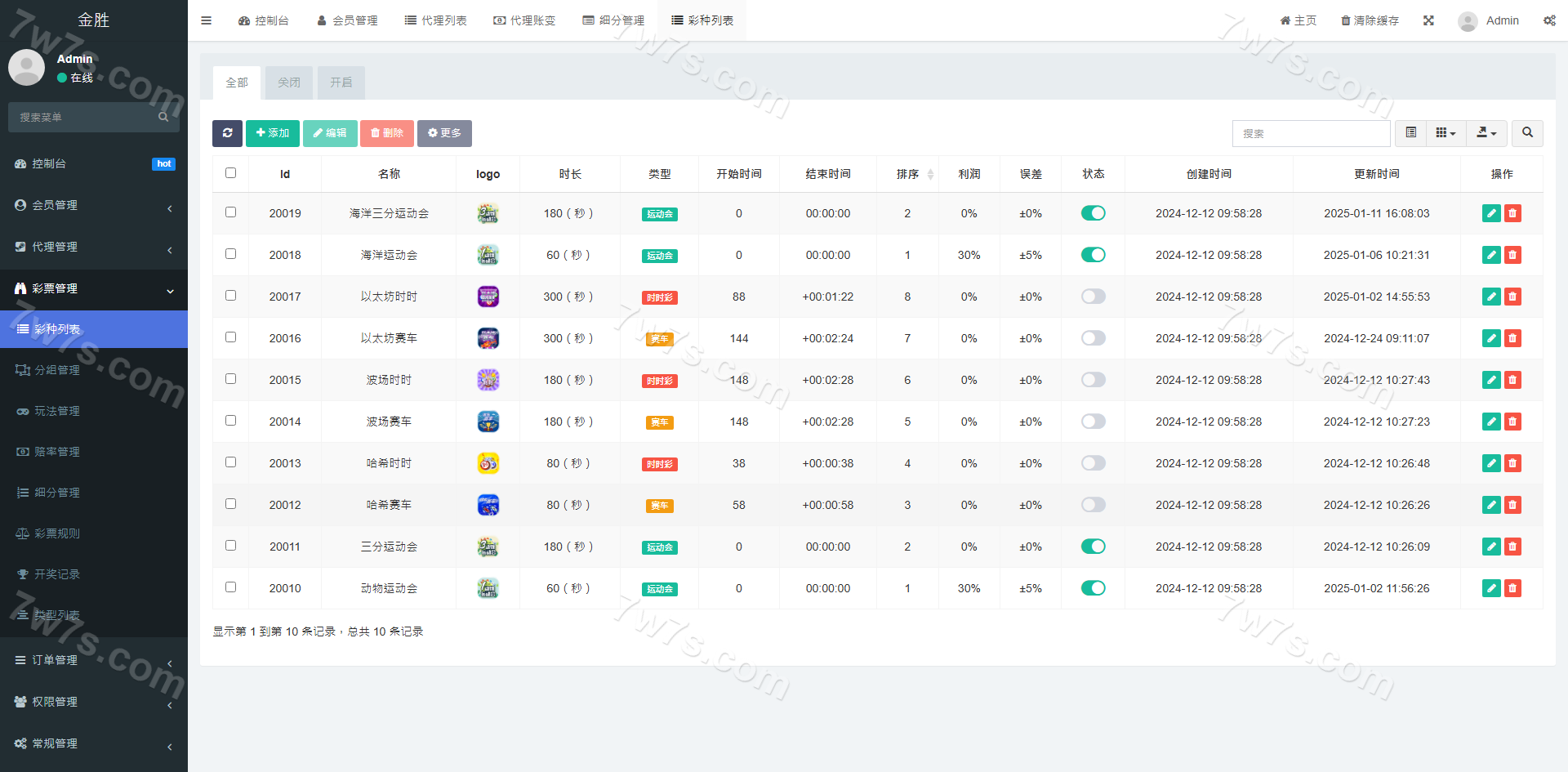
Task: Click the red delete icon for row 20010
Action: (x=1512, y=588)
